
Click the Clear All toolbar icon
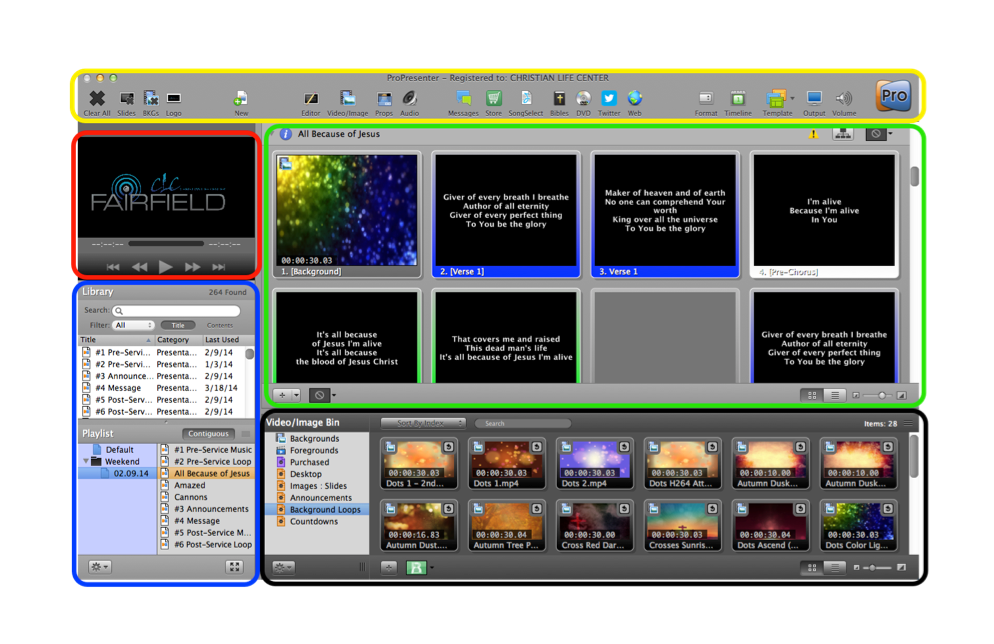point(97,99)
